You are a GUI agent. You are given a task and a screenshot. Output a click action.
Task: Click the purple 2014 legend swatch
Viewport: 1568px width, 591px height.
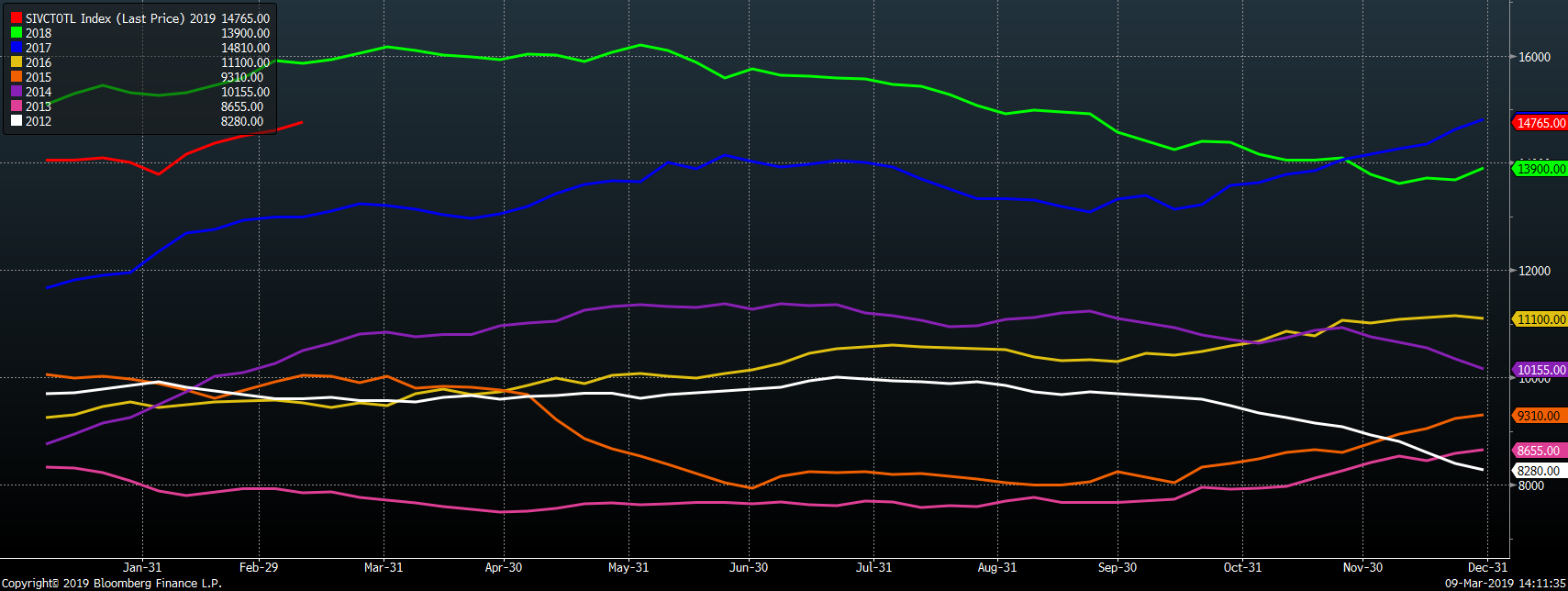click(16, 92)
